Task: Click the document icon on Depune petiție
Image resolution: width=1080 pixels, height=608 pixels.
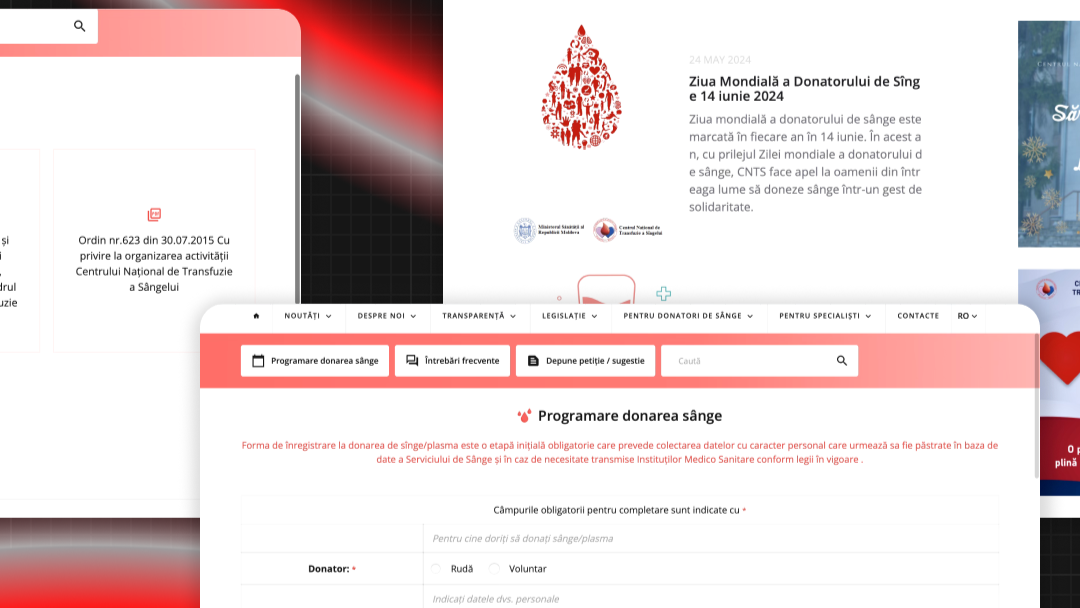Action: (533, 361)
